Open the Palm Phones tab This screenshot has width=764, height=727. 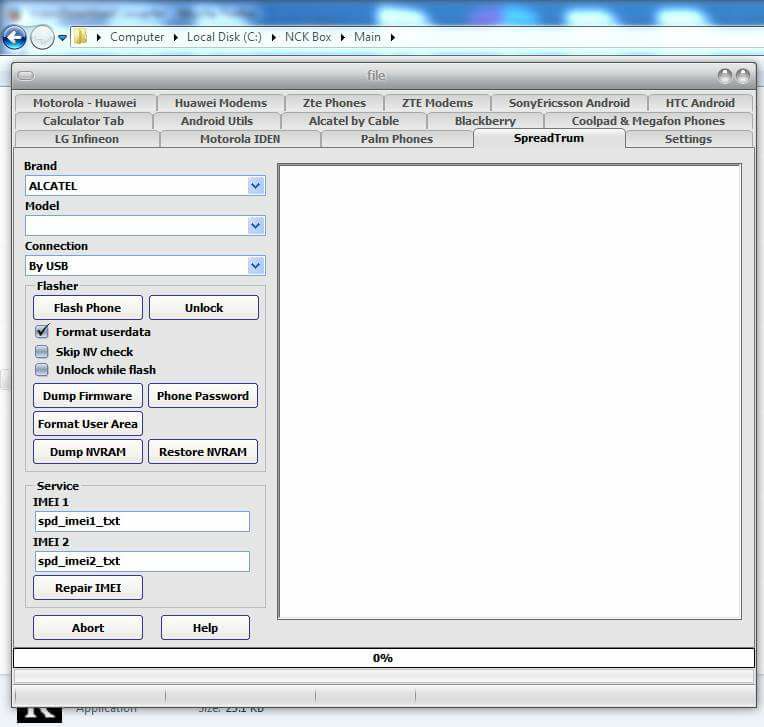(x=397, y=139)
